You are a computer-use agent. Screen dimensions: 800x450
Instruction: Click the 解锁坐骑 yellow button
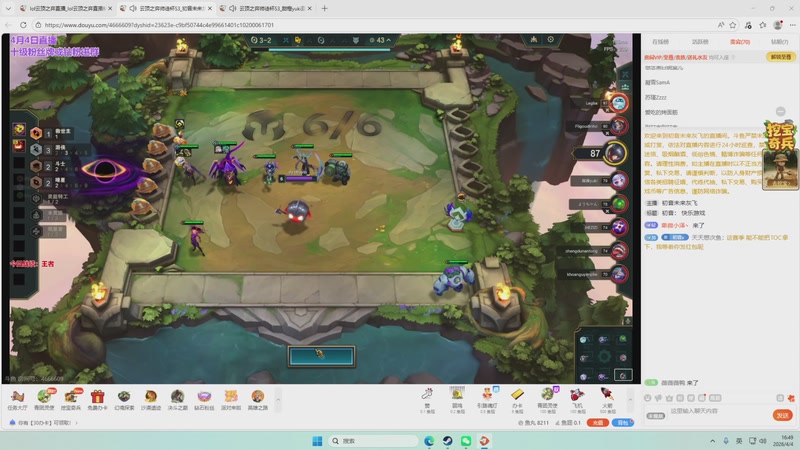tap(781, 57)
